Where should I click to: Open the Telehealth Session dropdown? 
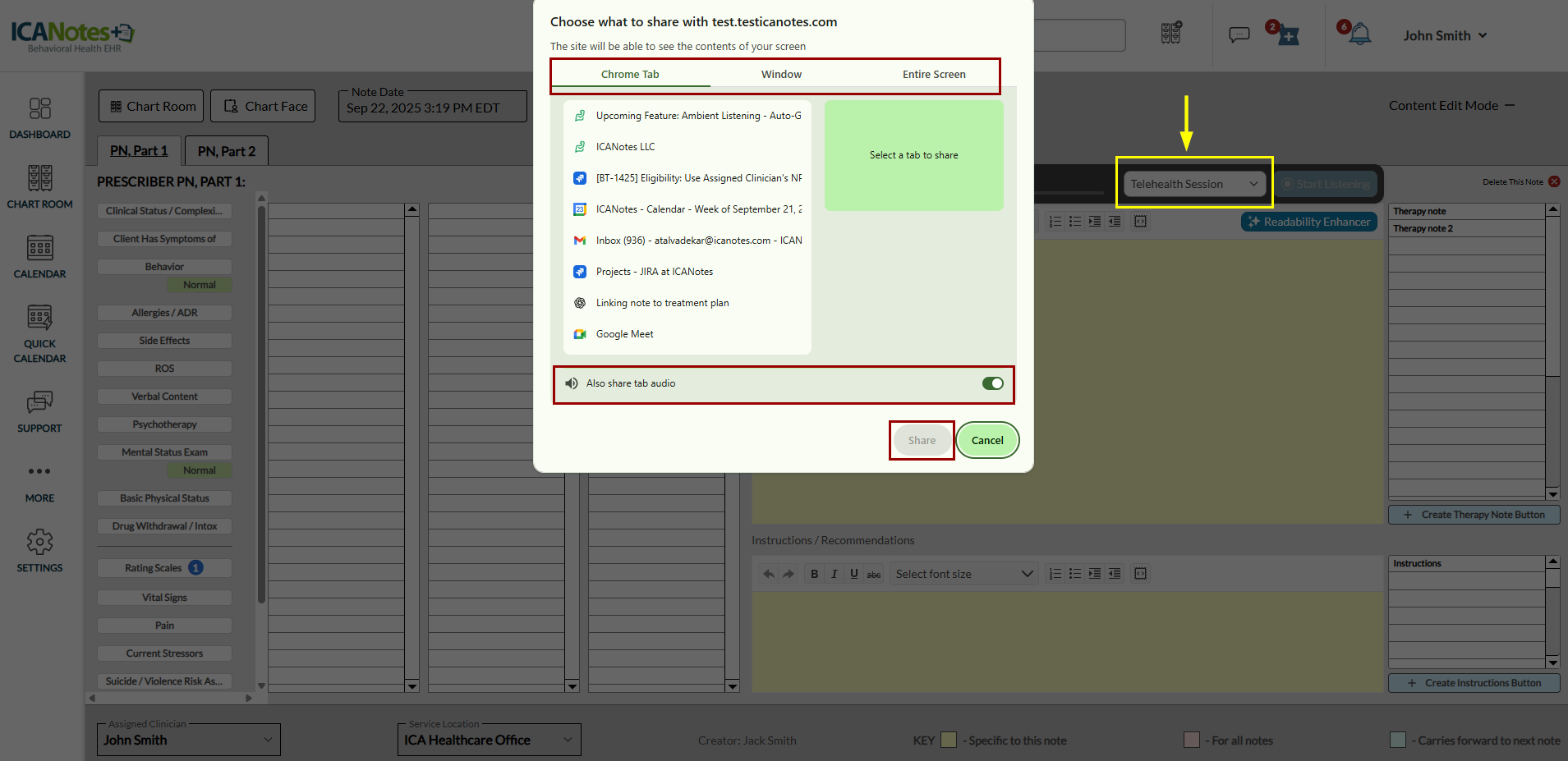click(1194, 184)
